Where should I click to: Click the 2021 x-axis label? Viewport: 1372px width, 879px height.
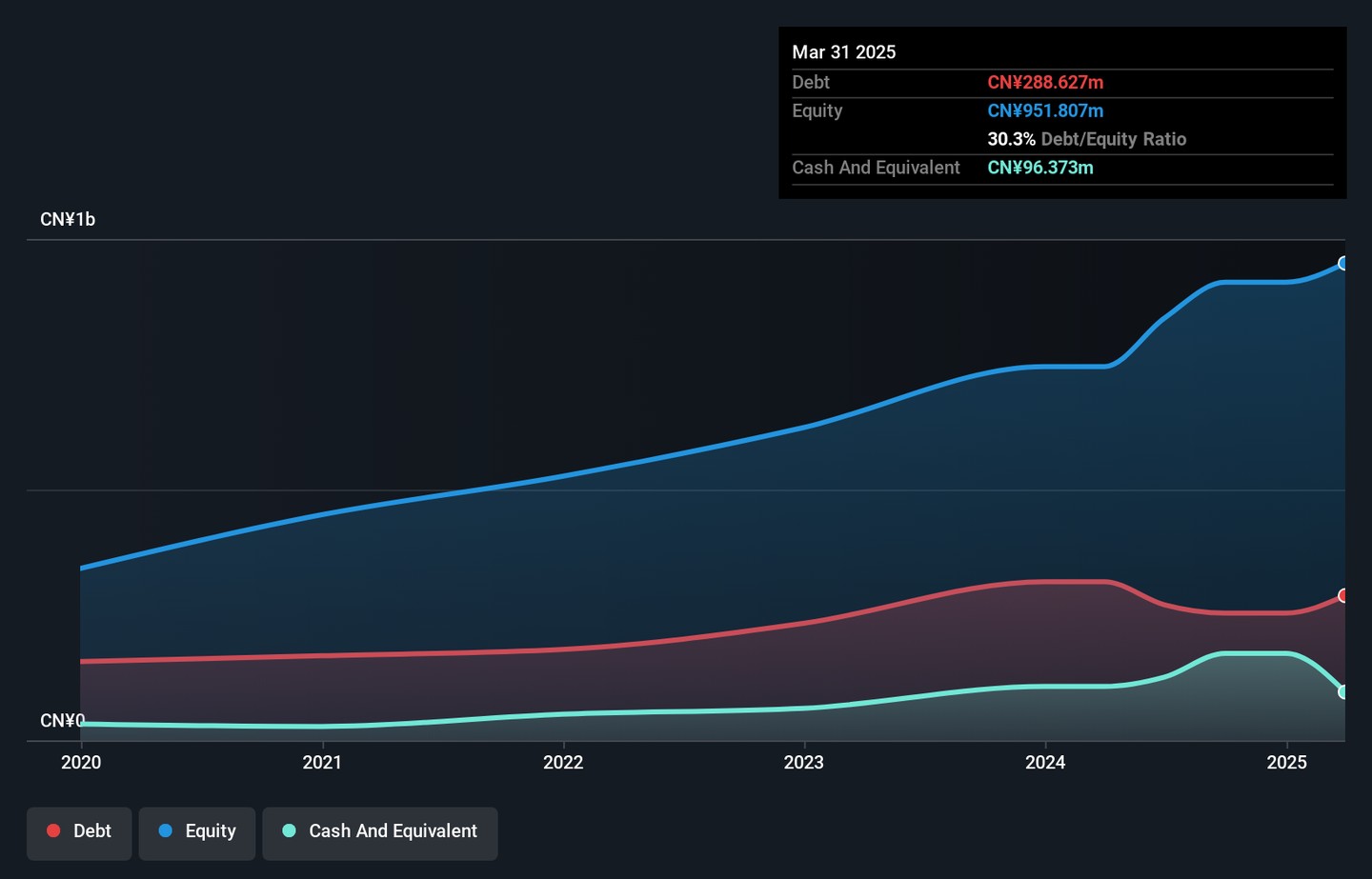point(322,762)
